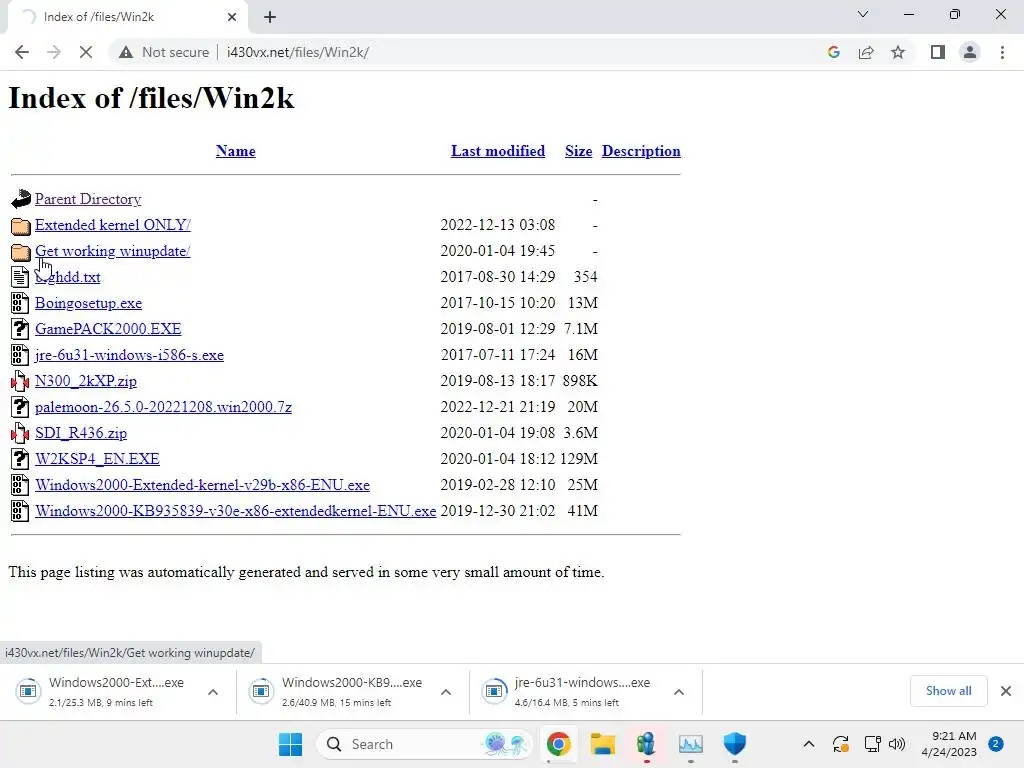Open the Chrome three-dot menu
The image size is (1024, 768).
point(1002,52)
